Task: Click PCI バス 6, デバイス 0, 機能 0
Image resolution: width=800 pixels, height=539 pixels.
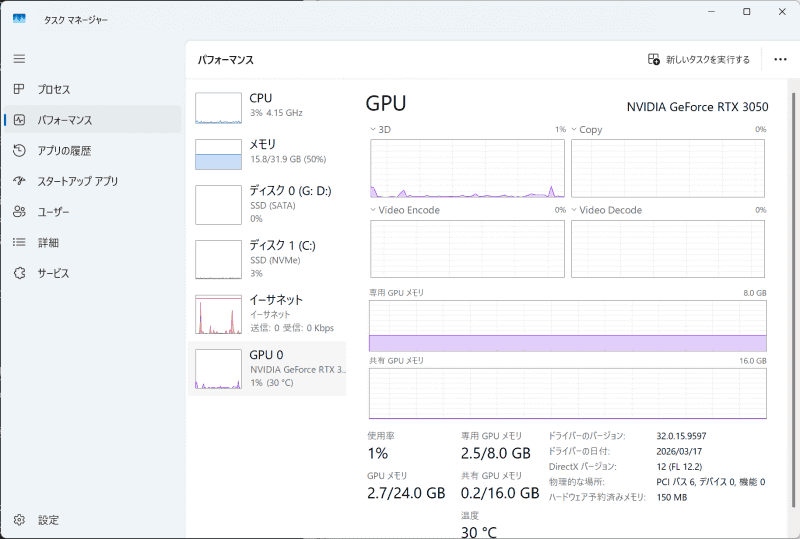Action: pyautogui.click(x=711, y=482)
